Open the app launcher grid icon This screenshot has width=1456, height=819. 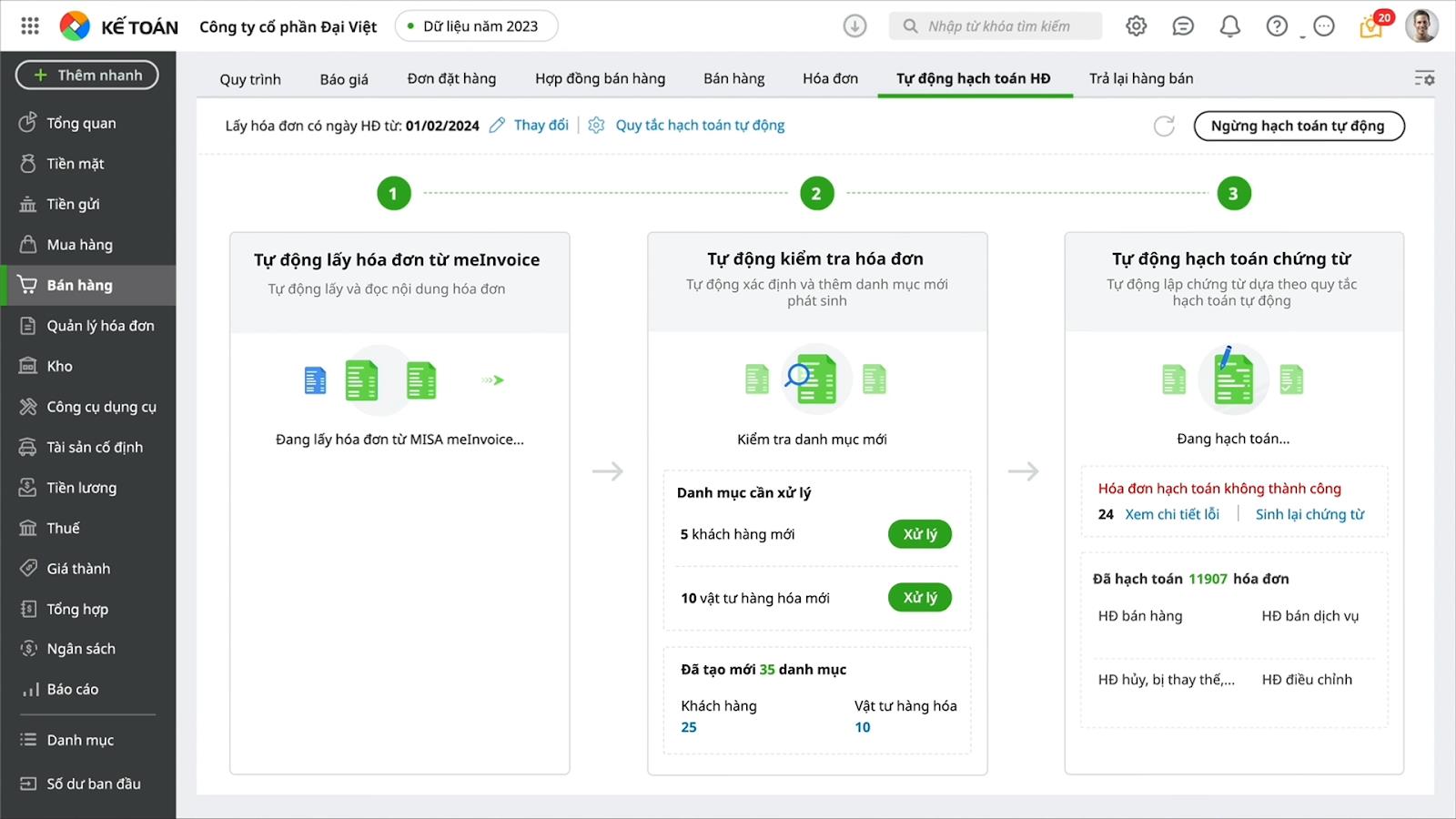coord(30,25)
